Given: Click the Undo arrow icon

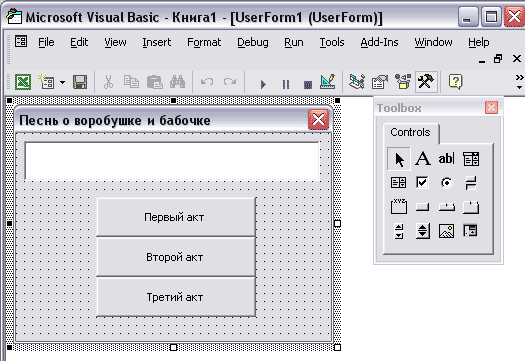Looking at the screenshot, I should tap(207, 82).
